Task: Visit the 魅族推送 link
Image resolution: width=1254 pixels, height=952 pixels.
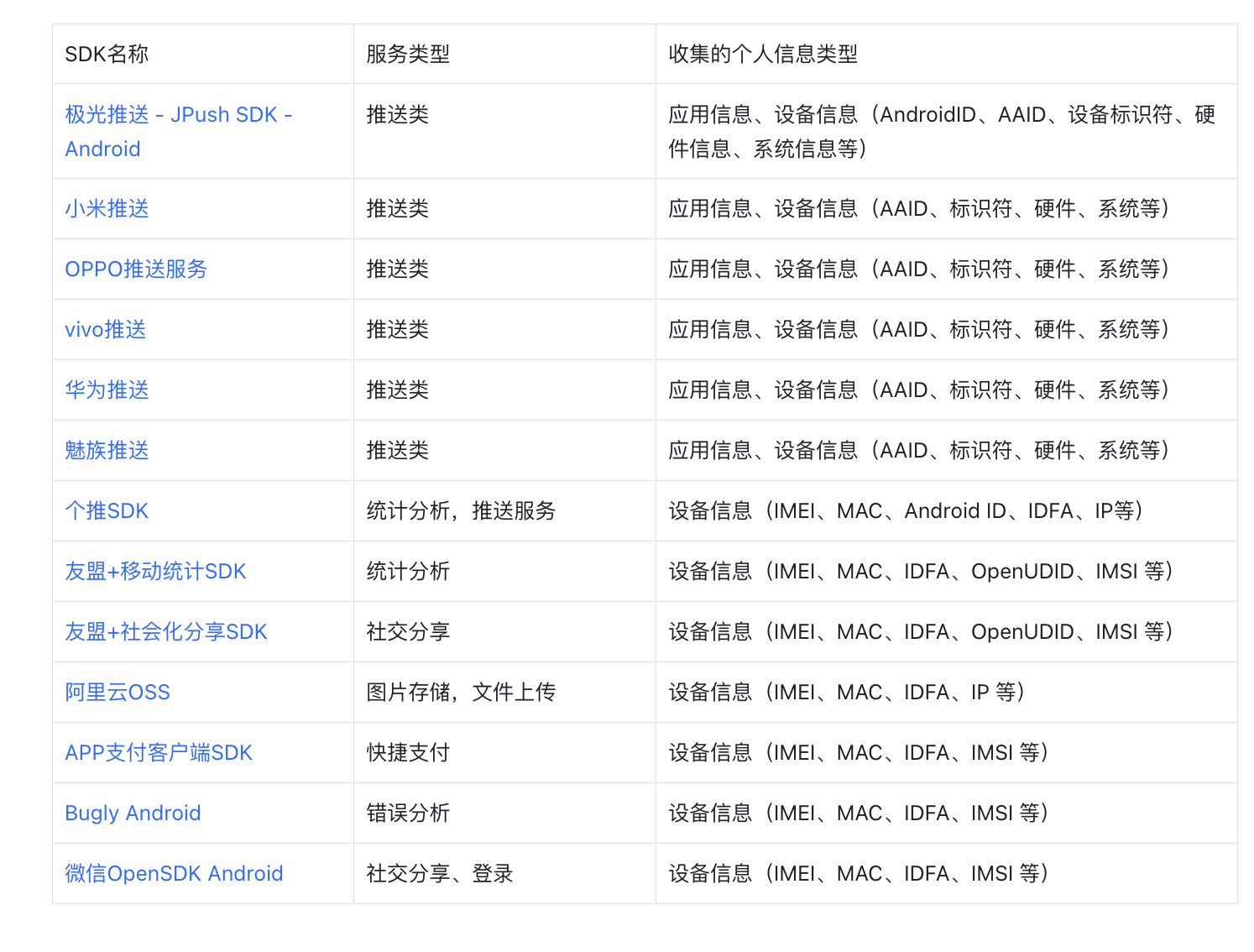Action: (x=107, y=450)
